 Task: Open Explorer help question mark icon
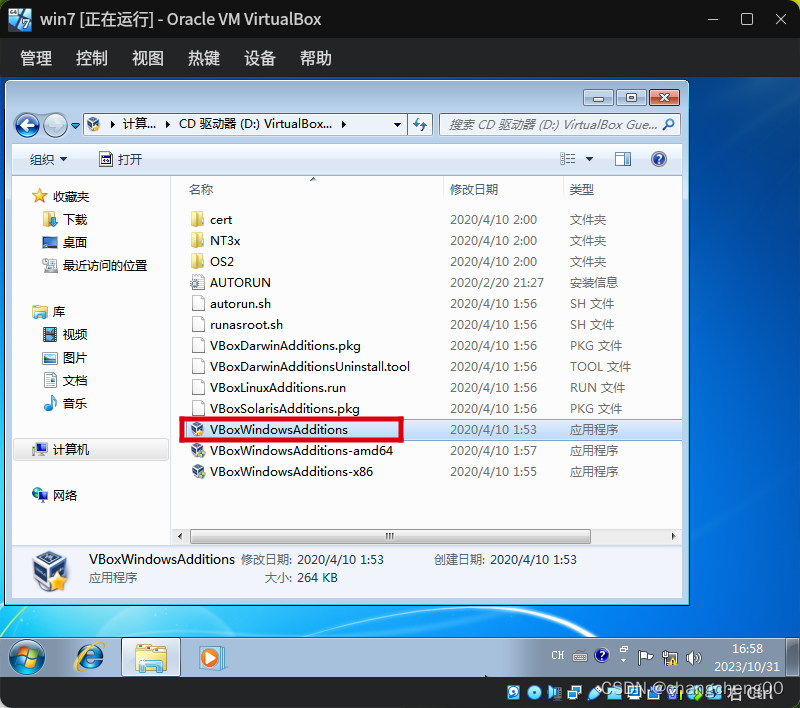[658, 159]
